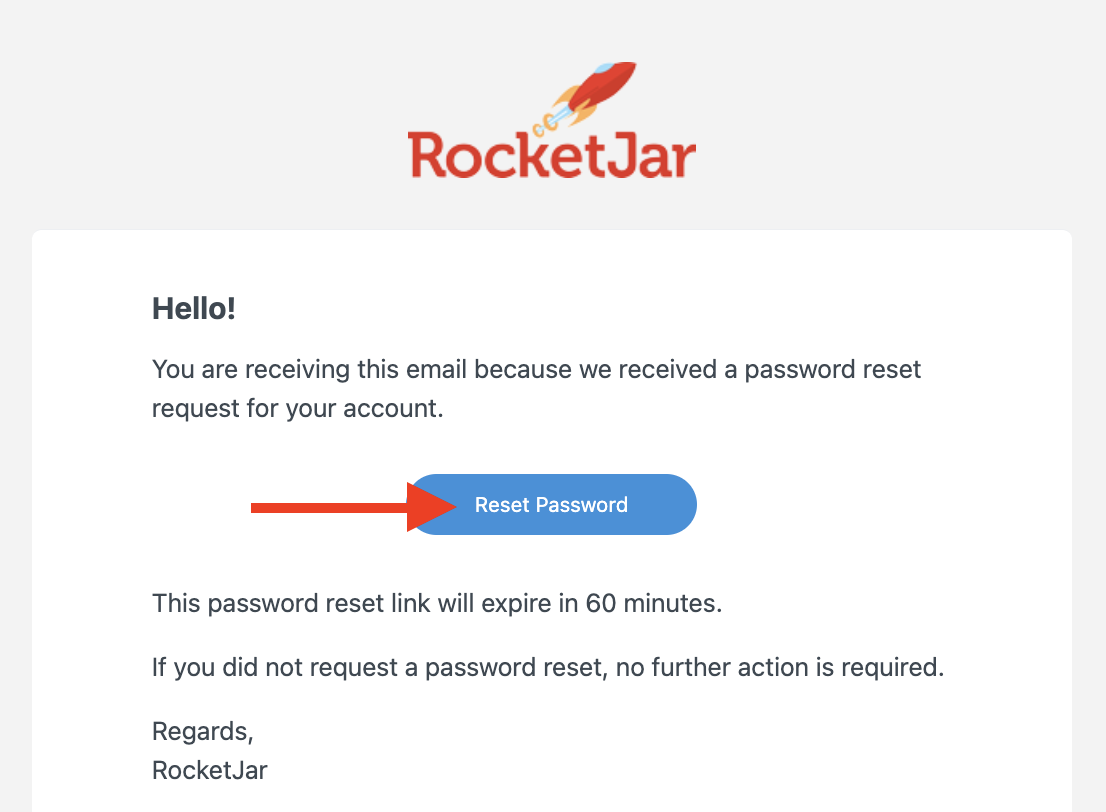
Task: Click the RocketJar wordmark in header
Action: 552,155
